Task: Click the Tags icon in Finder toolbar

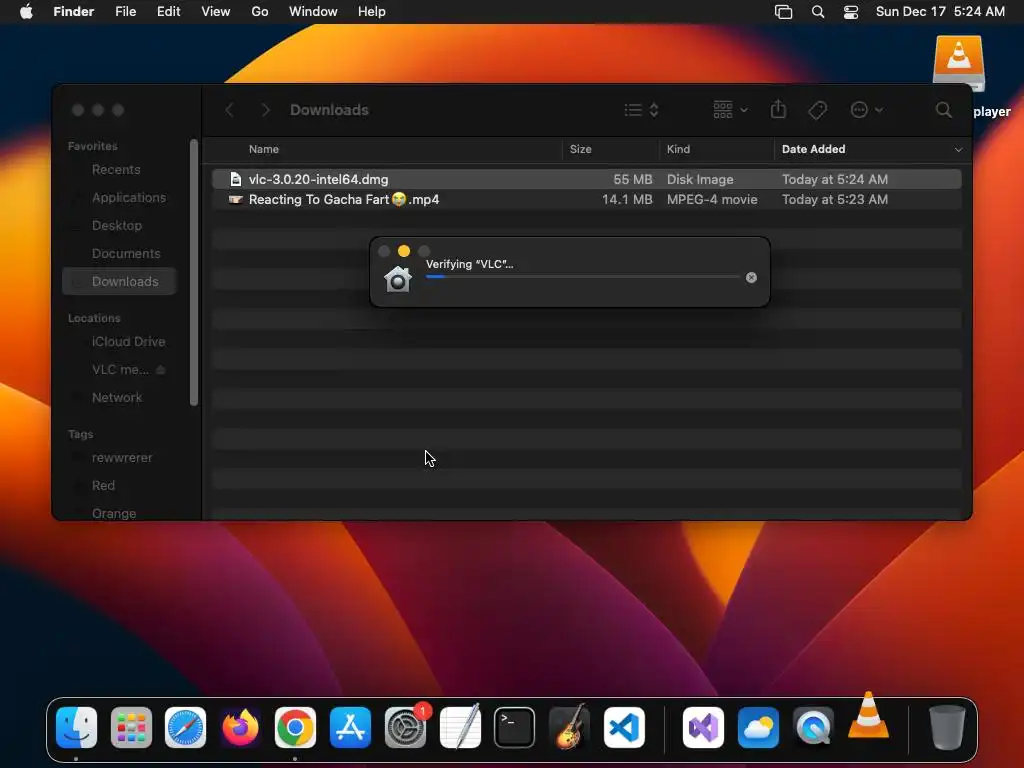Action: coord(817,110)
